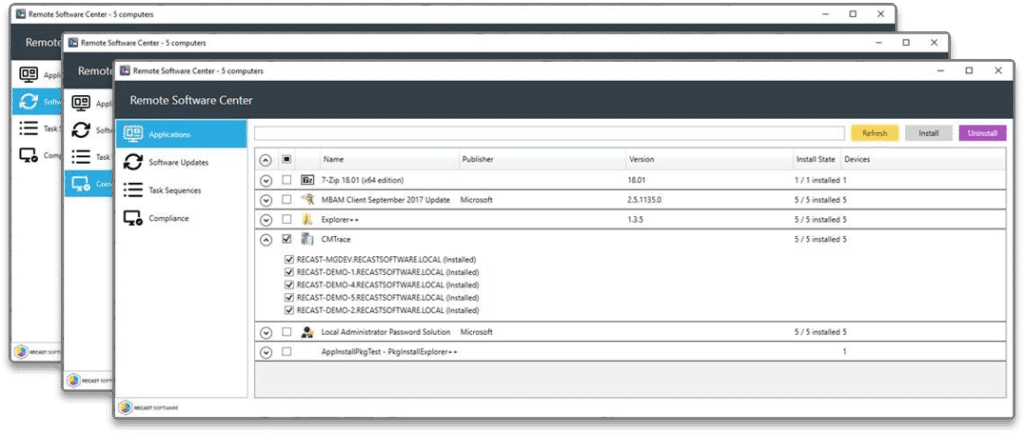Expand the 7-Zip 18.01 row
Viewport: 1024px width, 434px height.
tap(266, 180)
